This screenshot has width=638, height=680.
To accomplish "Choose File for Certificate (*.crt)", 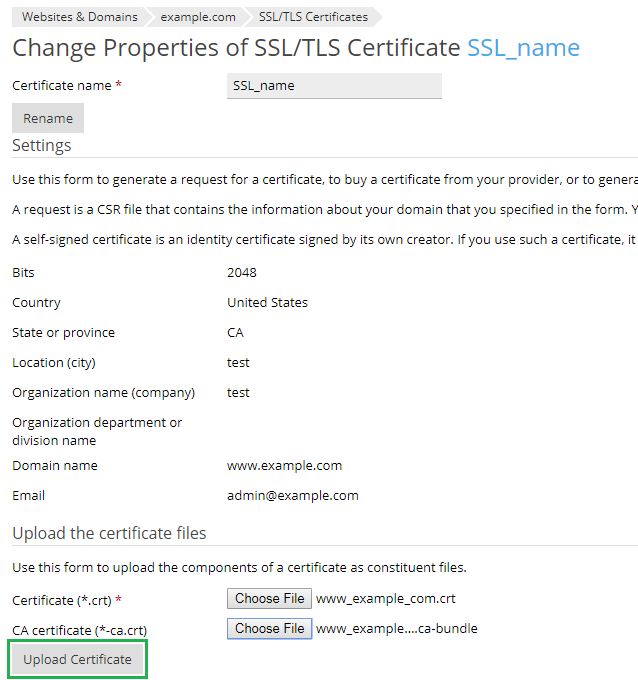I will point(269,599).
